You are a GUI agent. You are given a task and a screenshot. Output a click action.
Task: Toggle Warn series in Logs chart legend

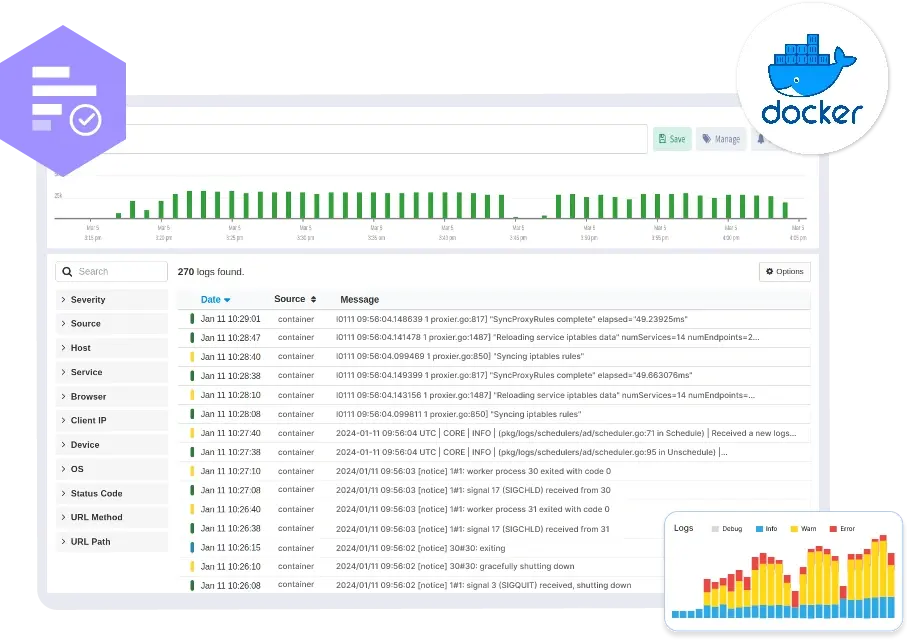(x=803, y=529)
